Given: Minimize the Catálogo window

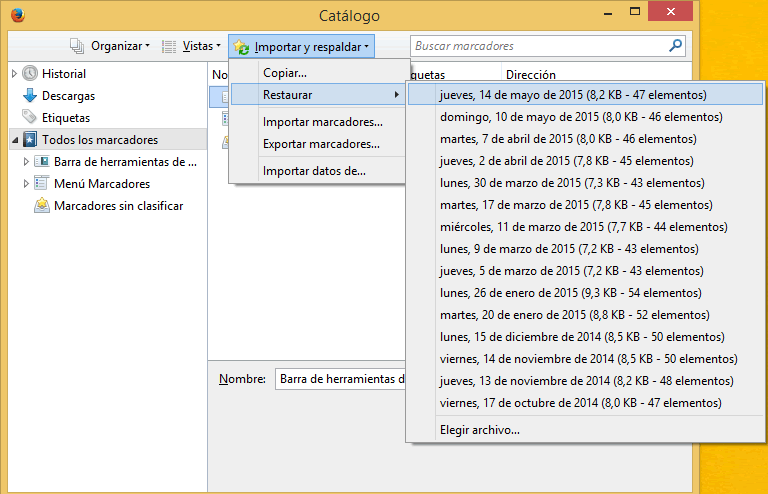Looking at the screenshot, I should (x=608, y=12).
